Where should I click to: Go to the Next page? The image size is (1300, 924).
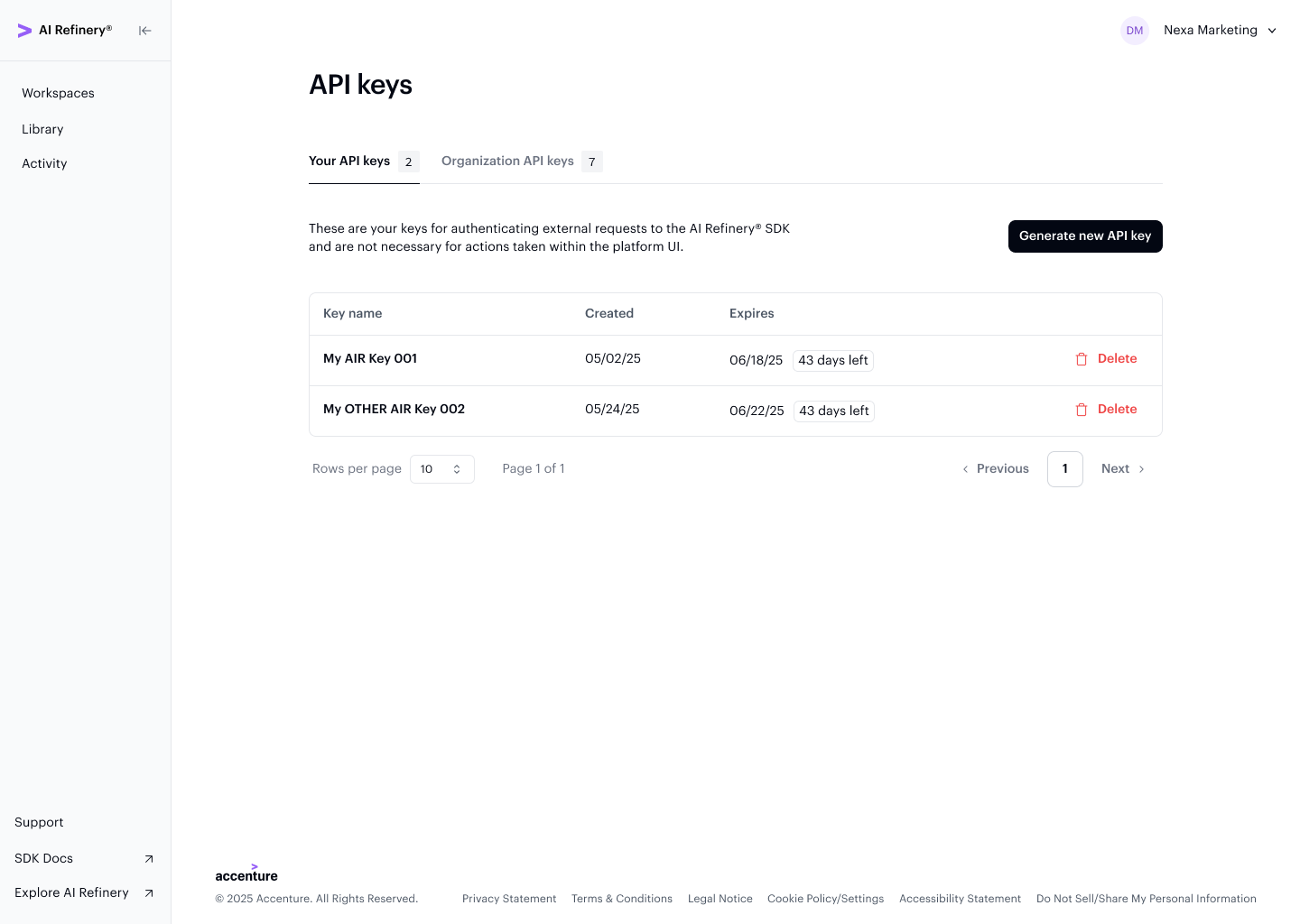pyautogui.click(x=1123, y=469)
